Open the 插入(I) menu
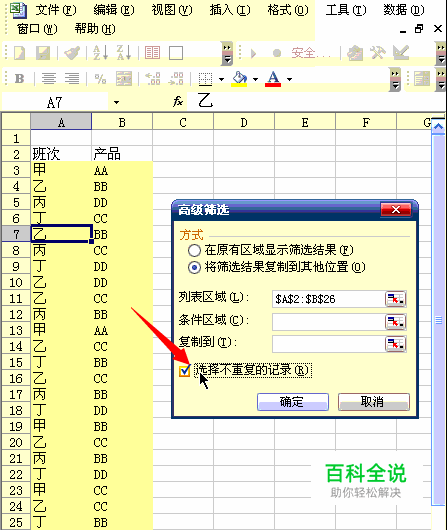 [230, 10]
